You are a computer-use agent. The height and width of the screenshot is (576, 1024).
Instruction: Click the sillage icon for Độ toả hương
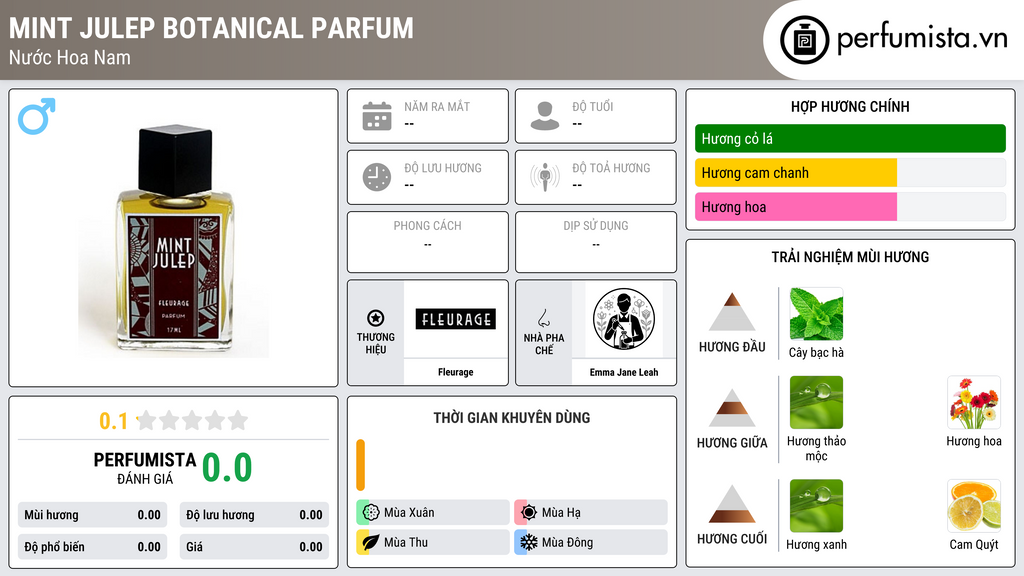pos(545,177)
